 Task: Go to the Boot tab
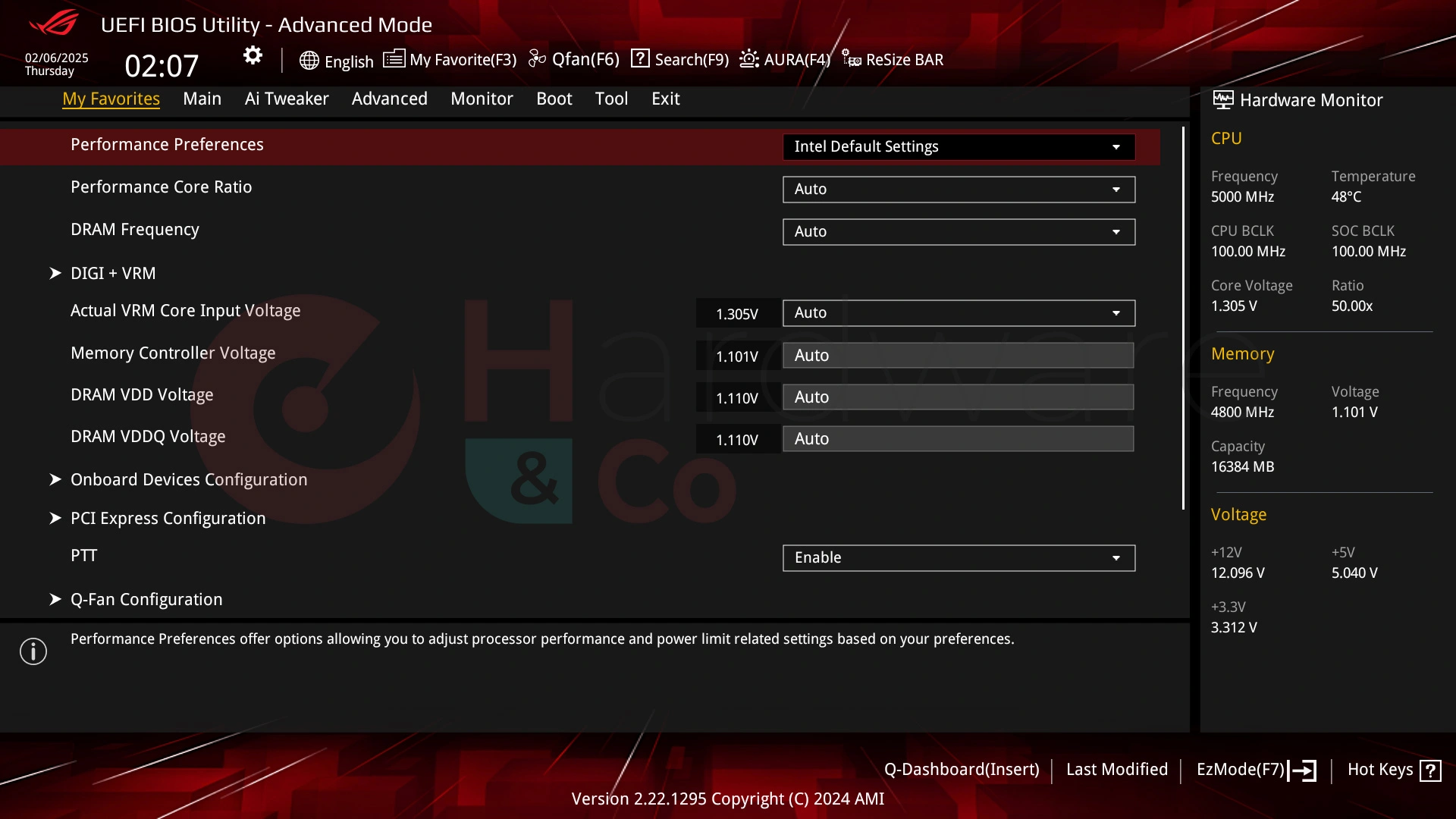pos(554,99)
